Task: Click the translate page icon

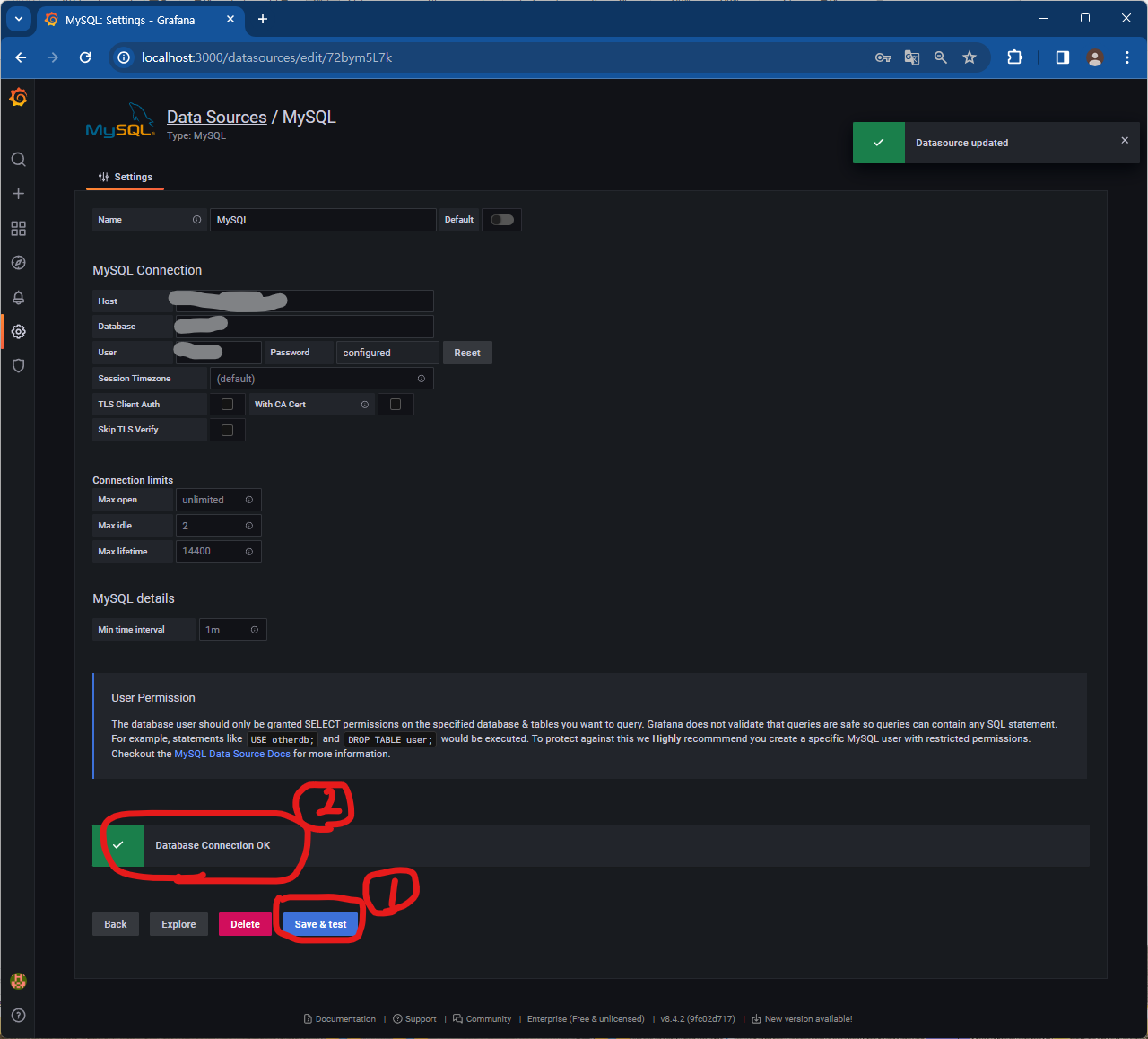Action: pyautogui.click(x=912, y=57)
